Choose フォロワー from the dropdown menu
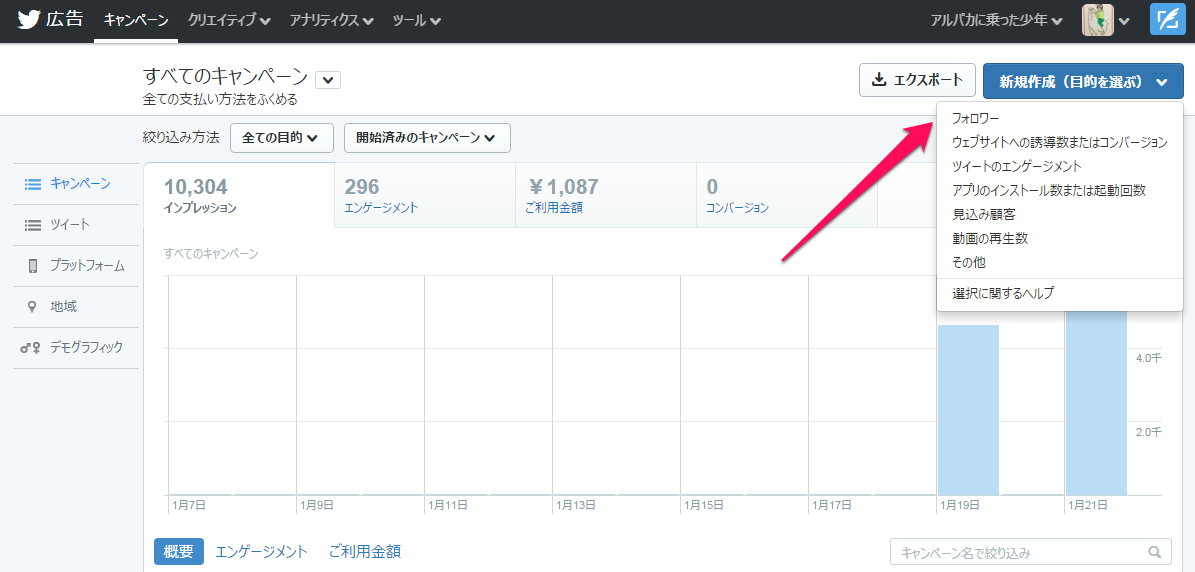 point(975,119)
